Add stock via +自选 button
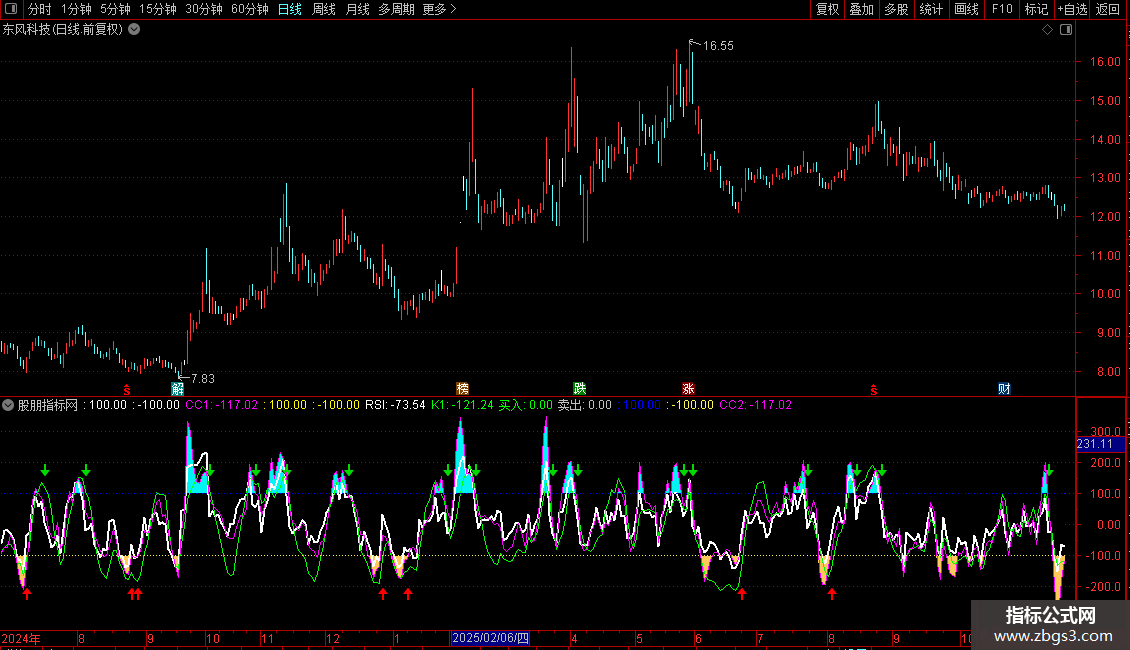The height and width of the screenshot is (650, 1130). click(x=1072, y=9)
